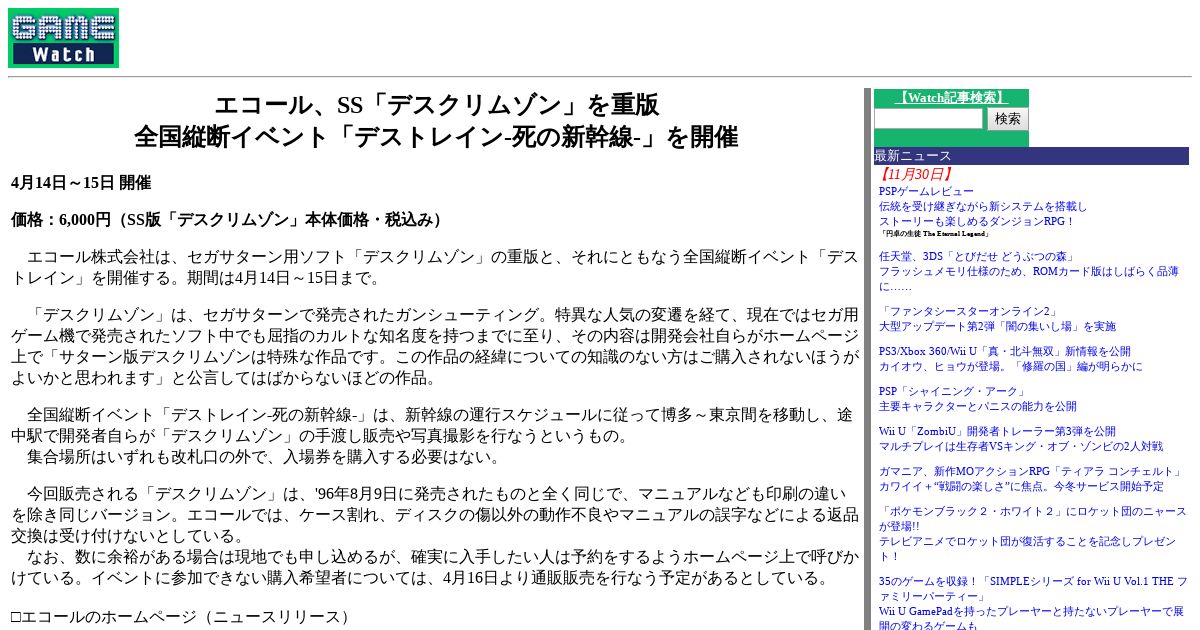Open Wii U「ZombiU」開発者トレーラー第3弾 link
1200x630 pixels.
997,431
